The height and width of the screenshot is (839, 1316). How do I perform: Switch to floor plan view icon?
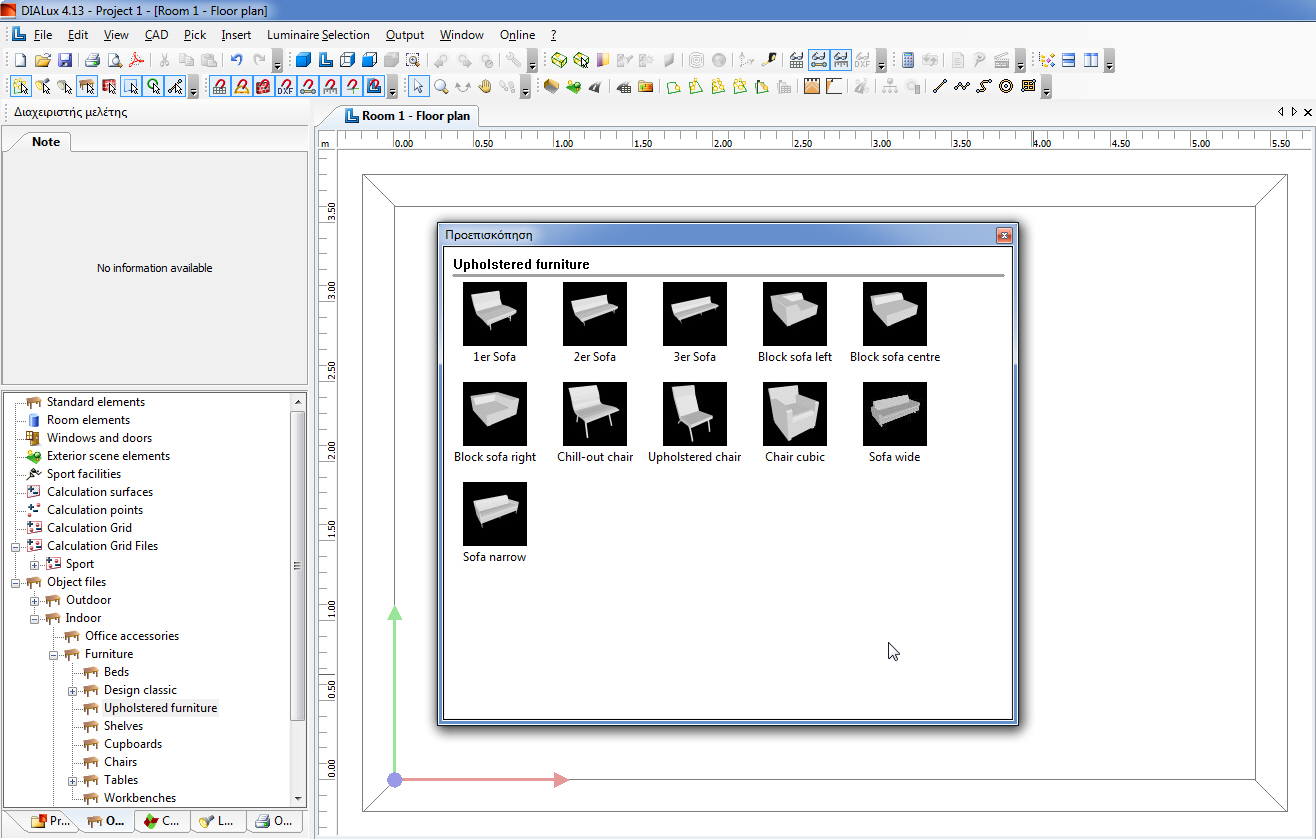point(325,60)
